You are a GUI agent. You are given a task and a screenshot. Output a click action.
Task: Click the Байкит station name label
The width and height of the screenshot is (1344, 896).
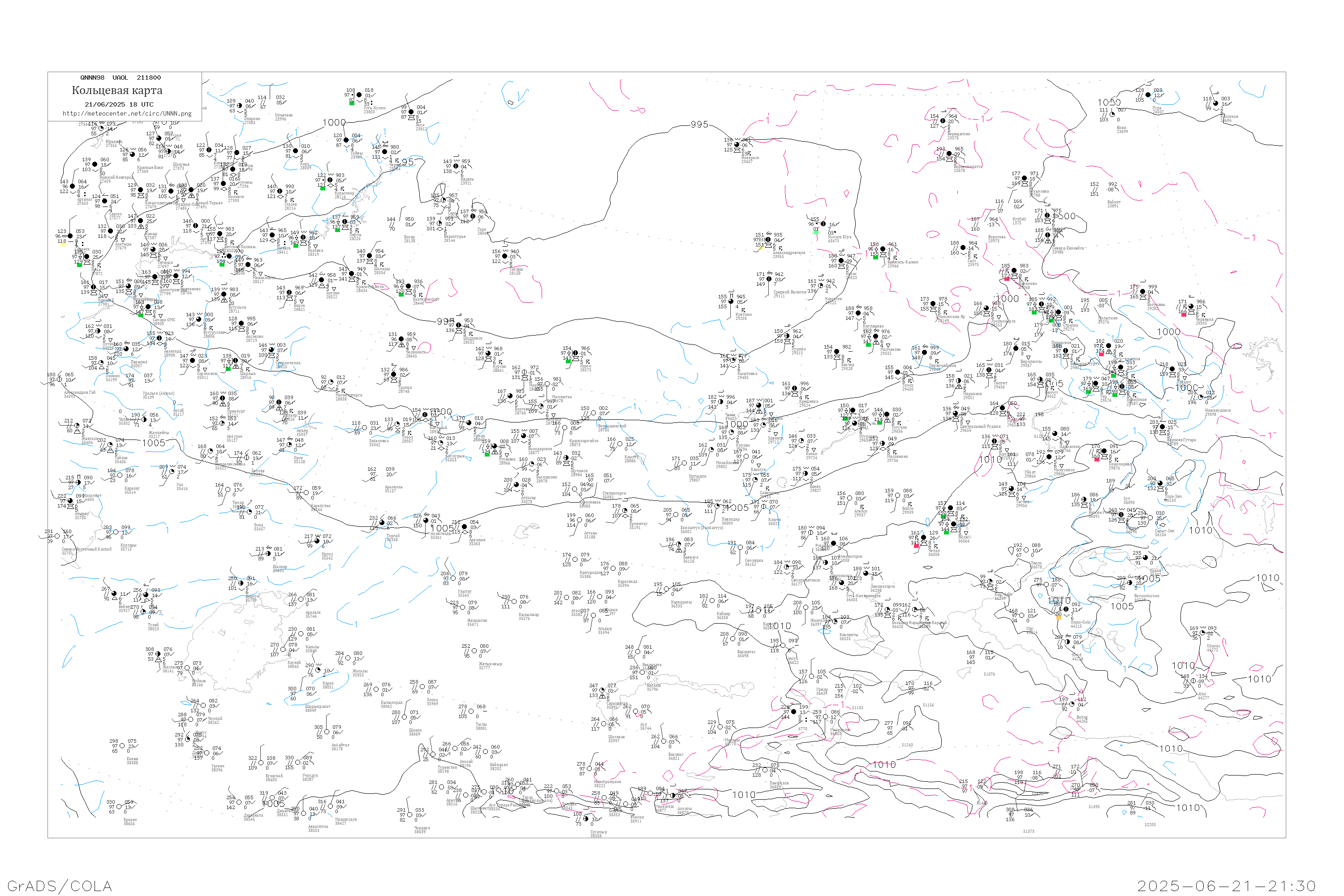tap(1114, 203)
